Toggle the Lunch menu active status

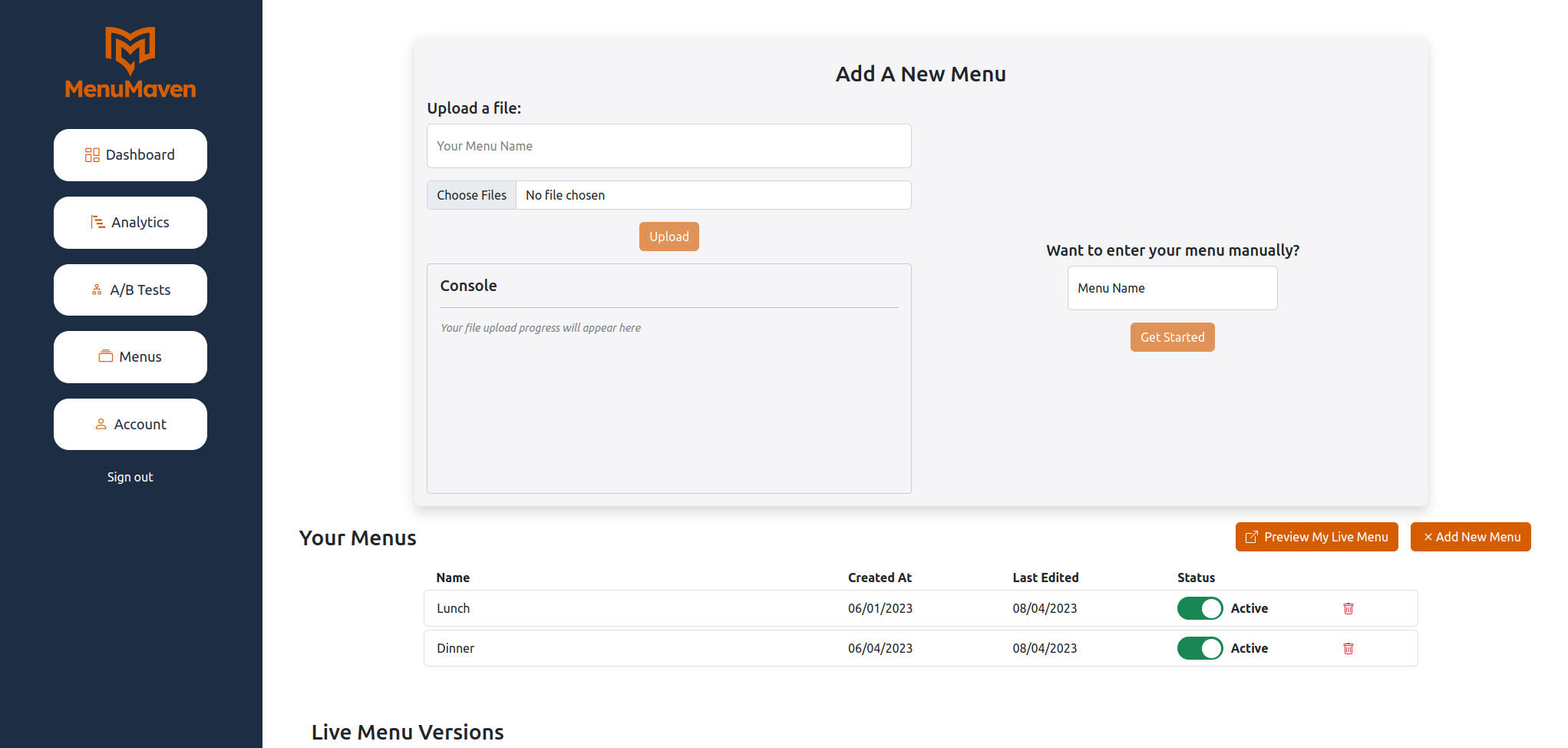(x=1200, y=608)
